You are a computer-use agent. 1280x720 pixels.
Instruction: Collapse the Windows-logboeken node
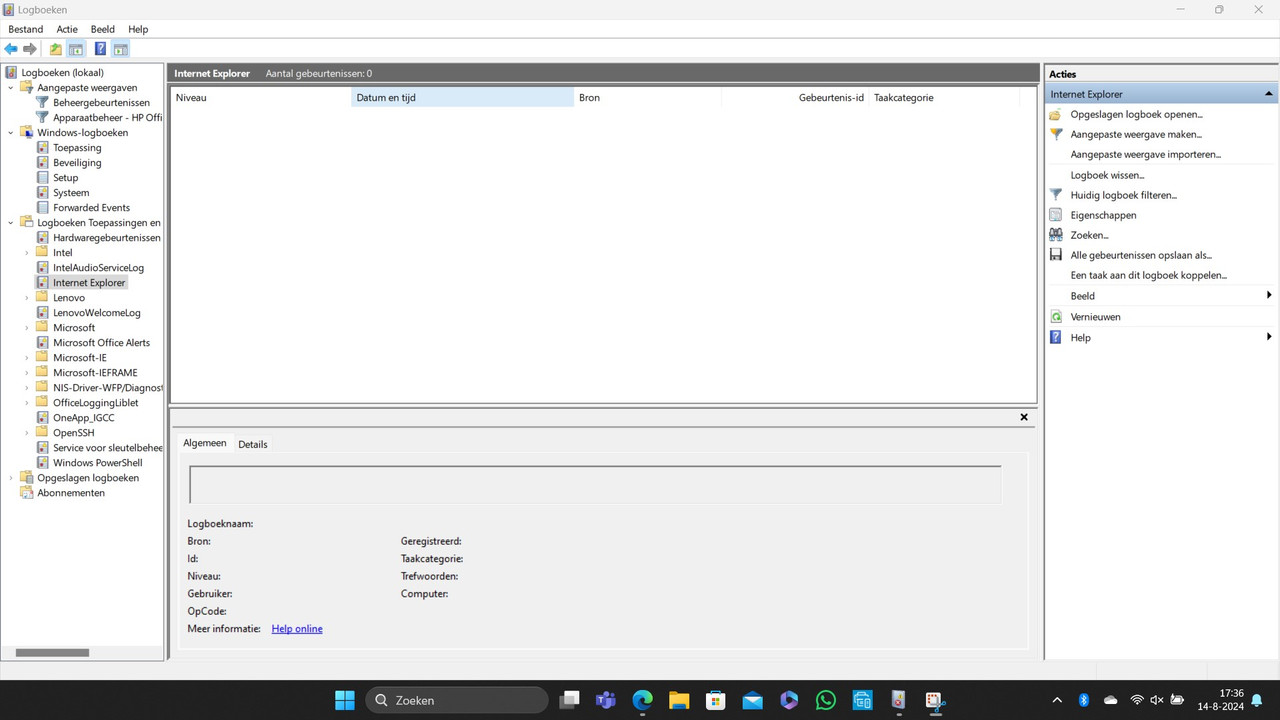(11, 132)
